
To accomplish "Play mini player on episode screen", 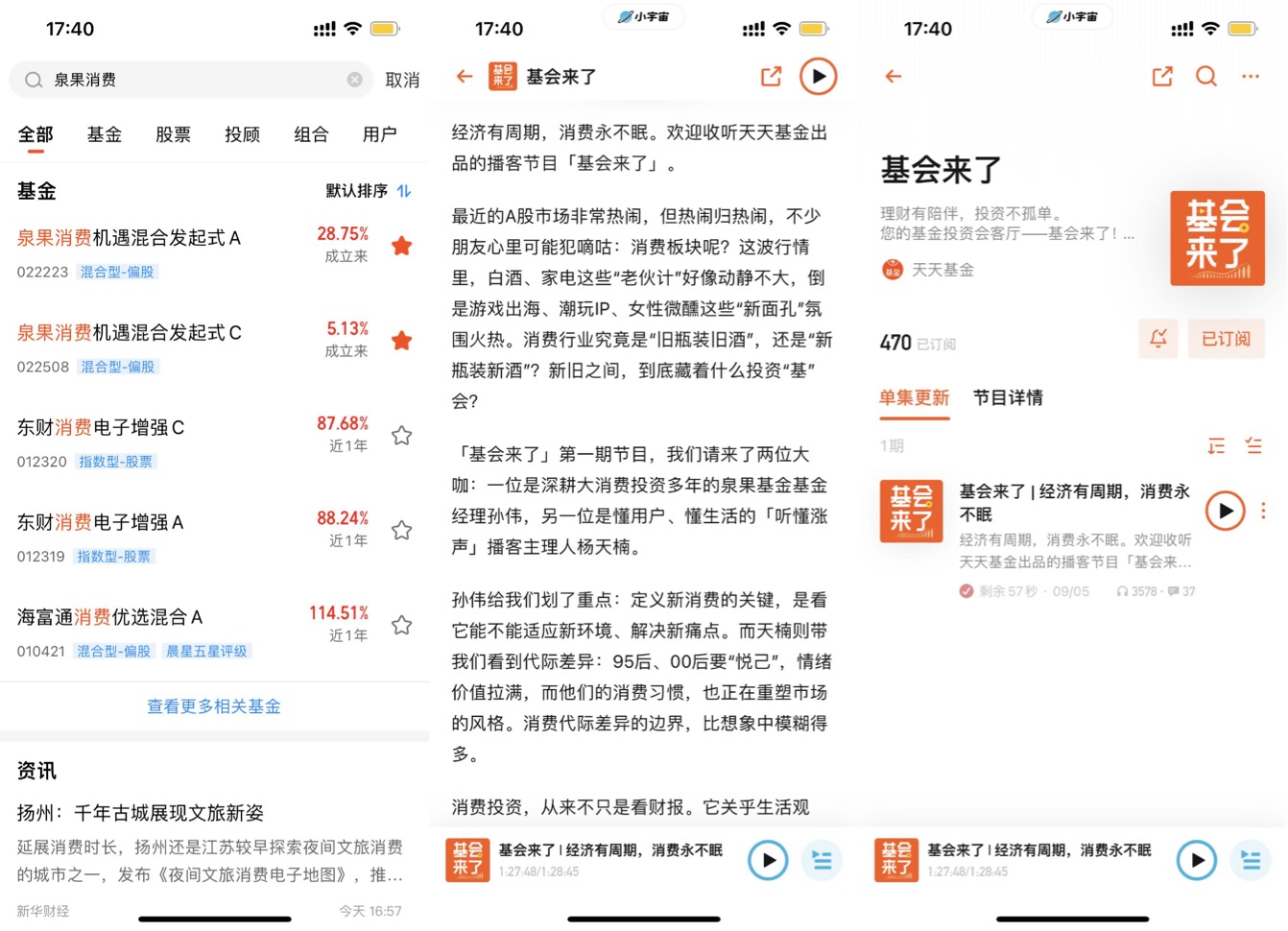I will pyautogui.click(x=769, y=860).
